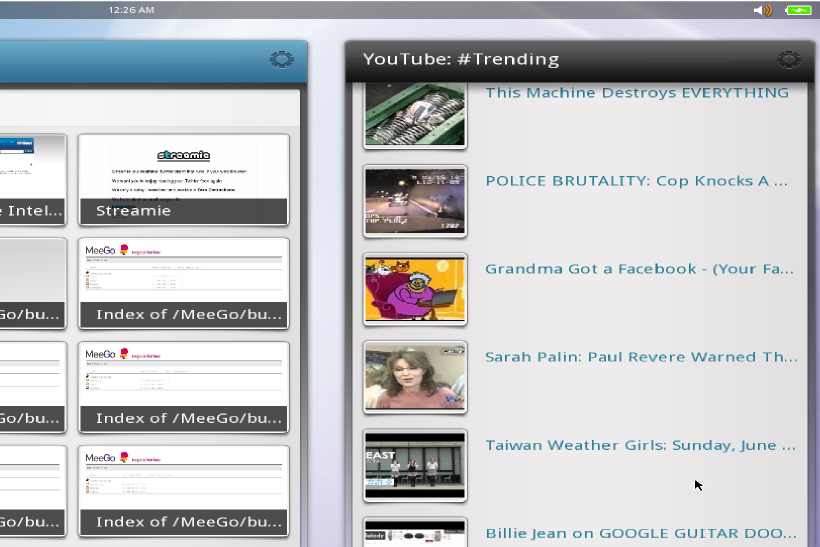Viewport: 820px width, 547px height.
Task: Open 'This Machine Destroys EVERYTHING' video title
Action: (x=637, y=93)
